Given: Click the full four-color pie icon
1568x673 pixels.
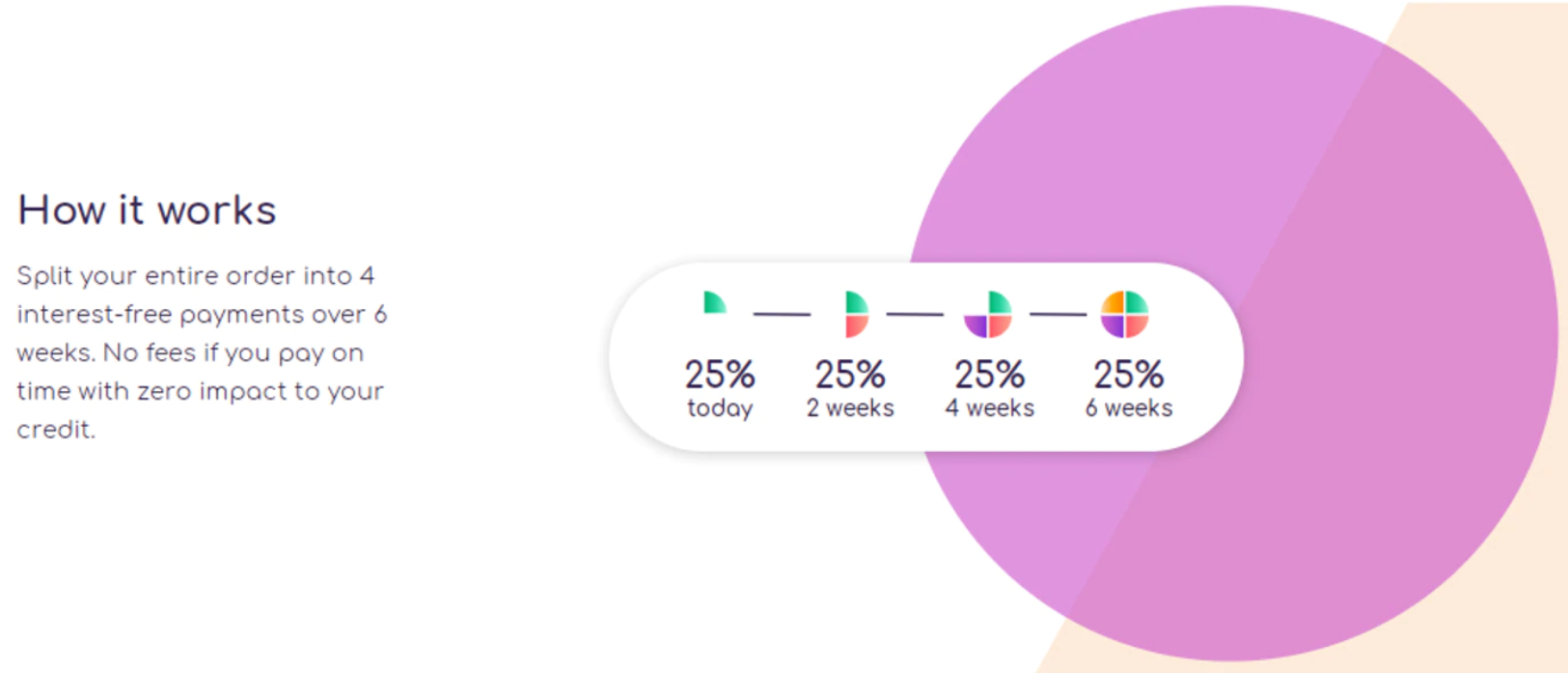Looking at the screenshot, I should (x=1125, y=314).
